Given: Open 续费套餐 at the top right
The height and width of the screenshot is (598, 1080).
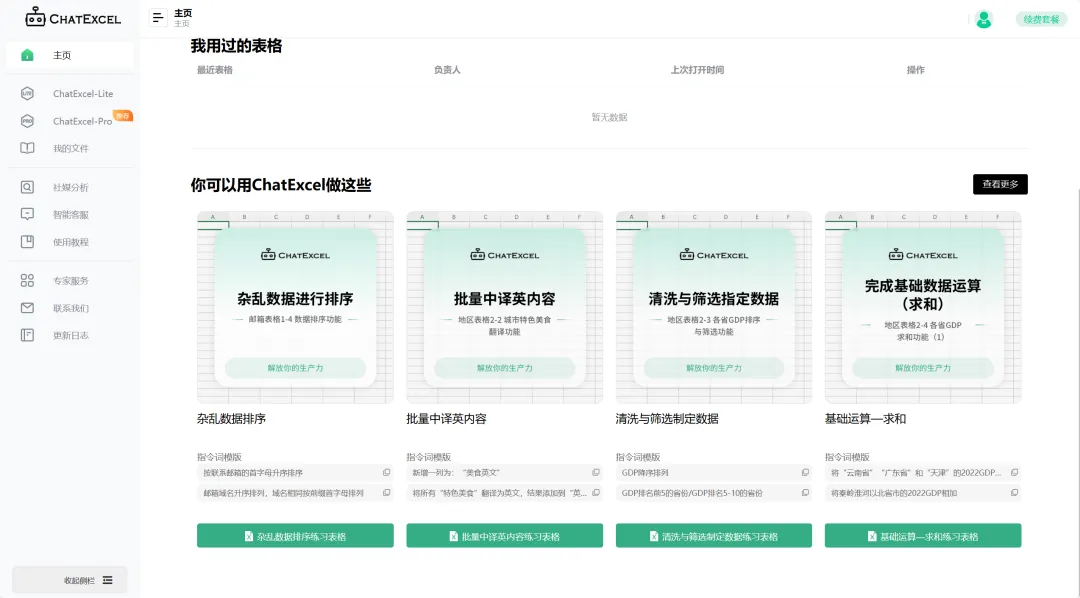Looking at the screenshot, I should (1041, 18).
